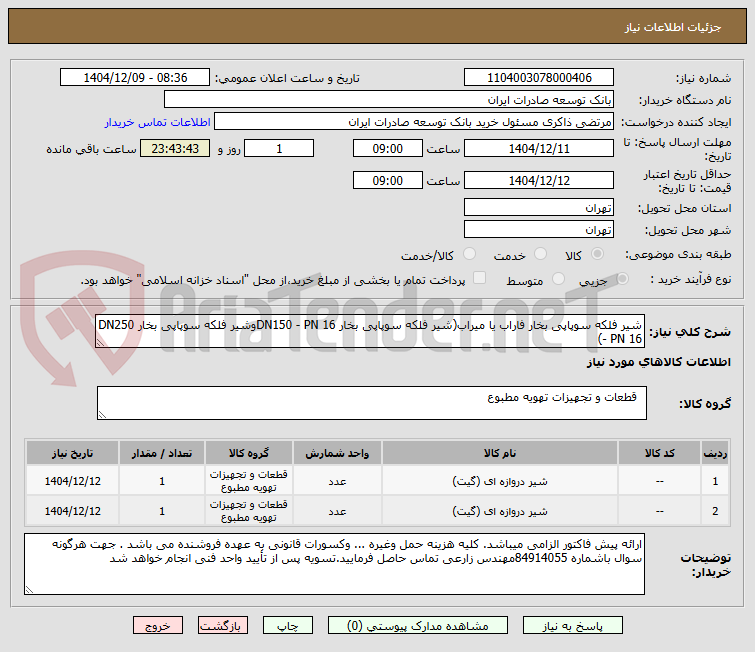Click the پاسخ به نیاز button
This screenshot has width=755, height=652.
pos(573,626)
